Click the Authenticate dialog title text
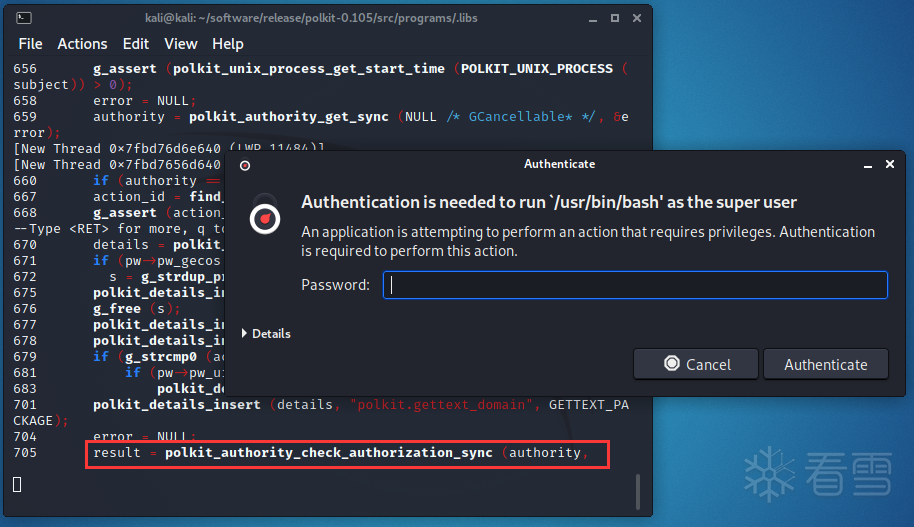 pyautogui.click(x=560, y=164)
